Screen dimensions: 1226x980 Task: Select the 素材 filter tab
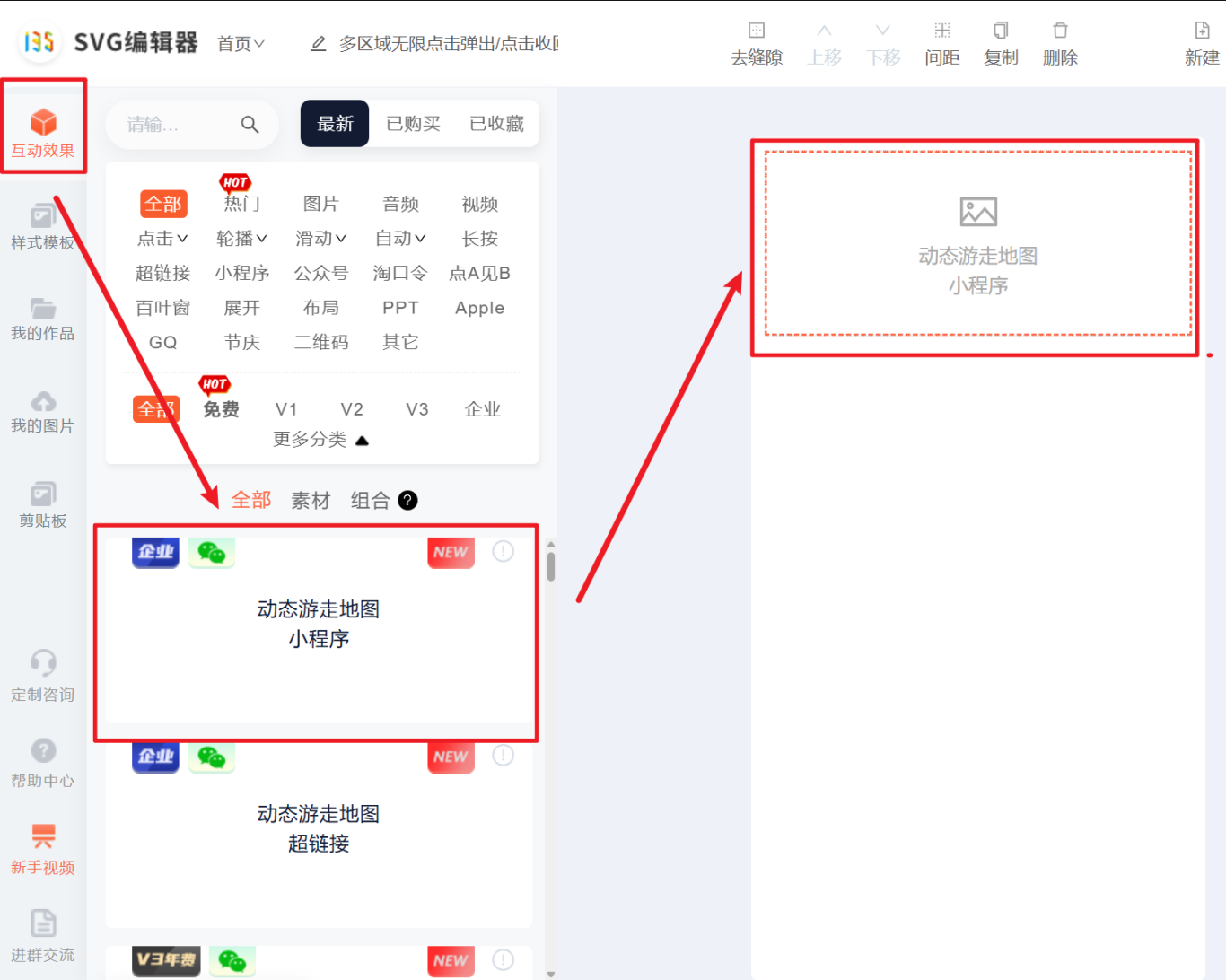click(311, 500)
